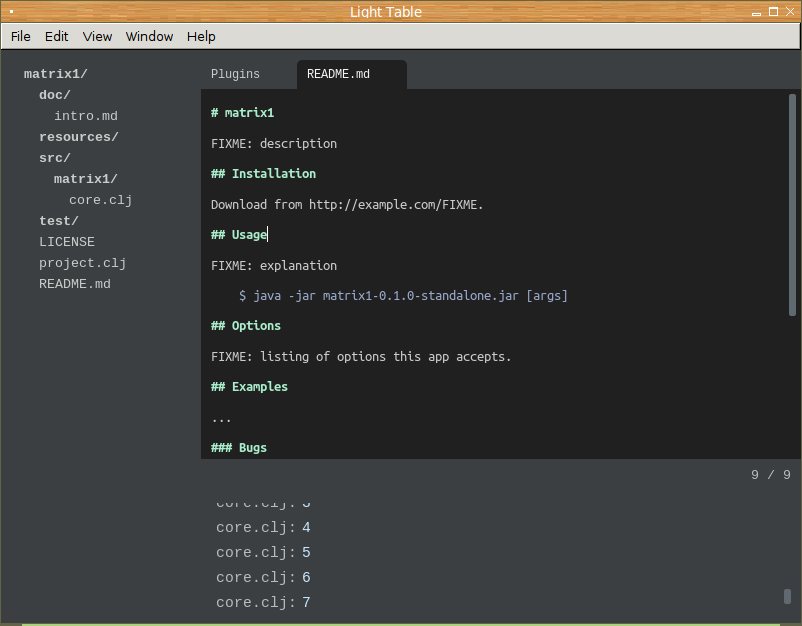The width and height of the screenshot is (802, 626).
Task: Open the LICENSE file
Action: [67, 242]
